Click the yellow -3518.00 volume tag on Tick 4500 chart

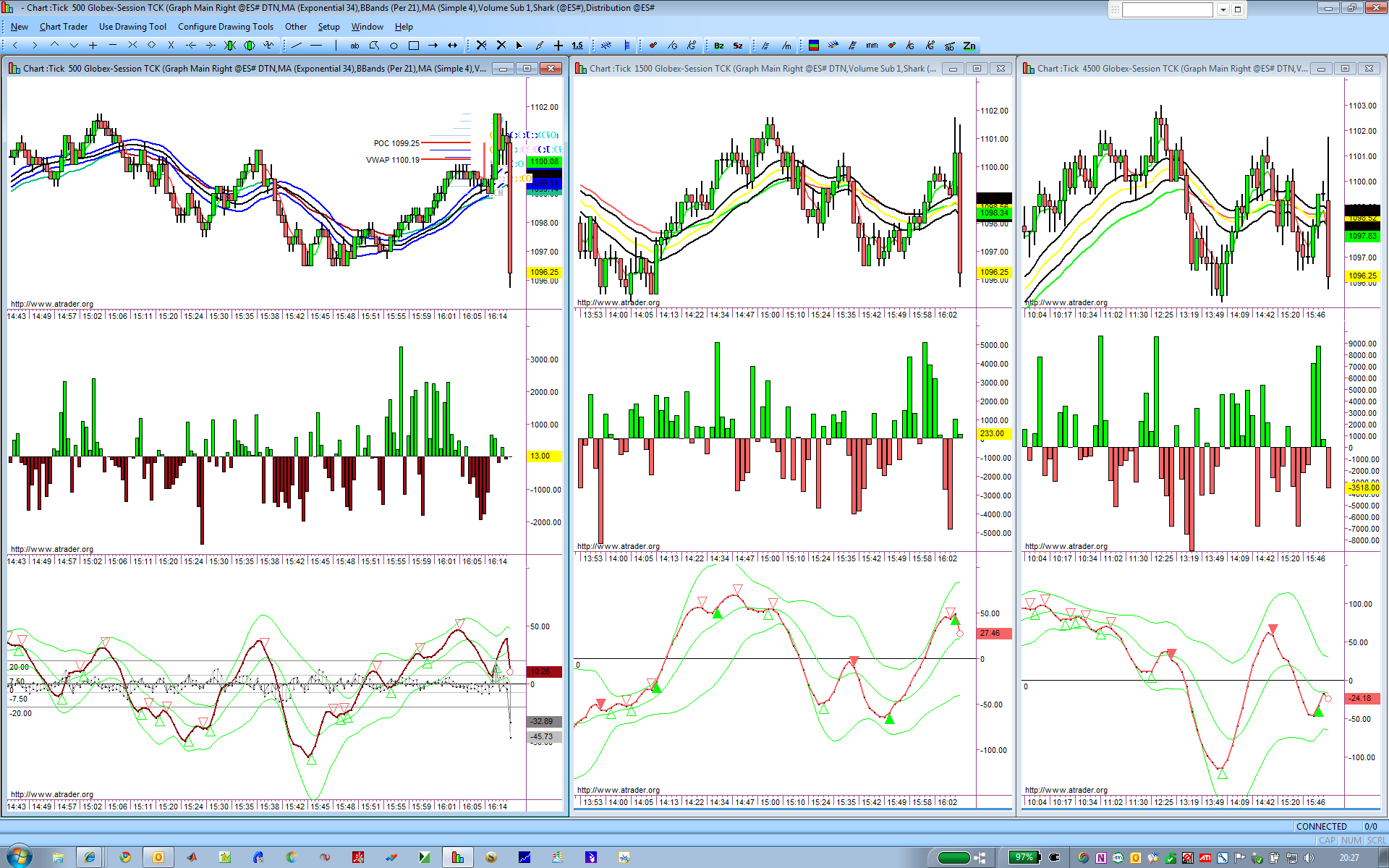(x=1363, y=488)
